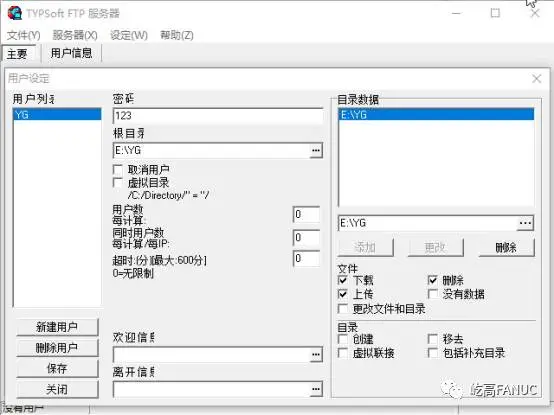Screen dimensions: 554x415
Task: Maximize the TYPSoft FTP window
Action: (x=495, y=13)
